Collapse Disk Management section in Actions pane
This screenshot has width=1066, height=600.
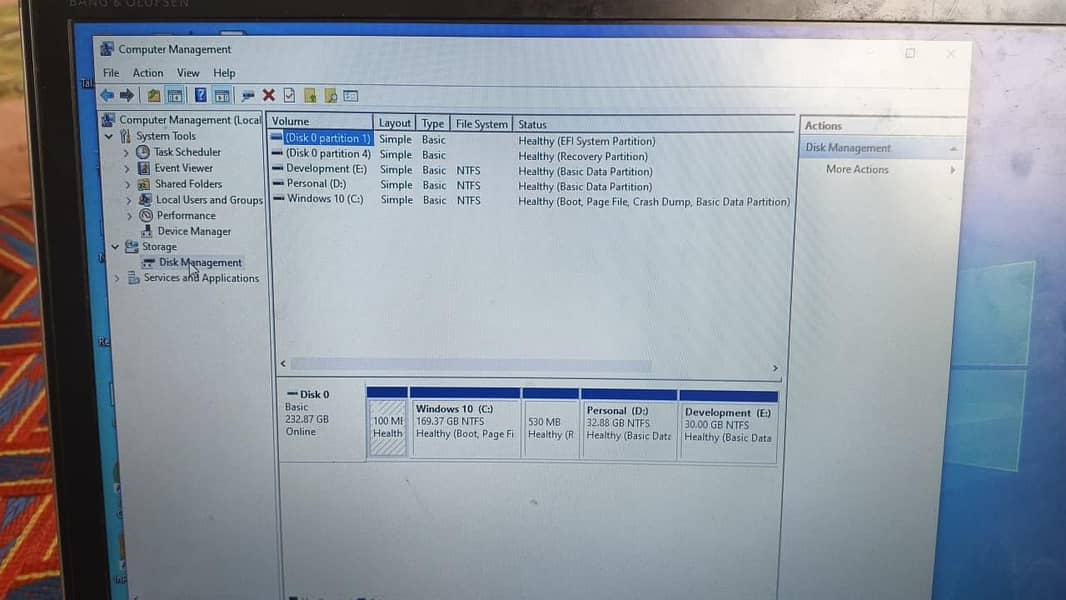click(953, 148)
